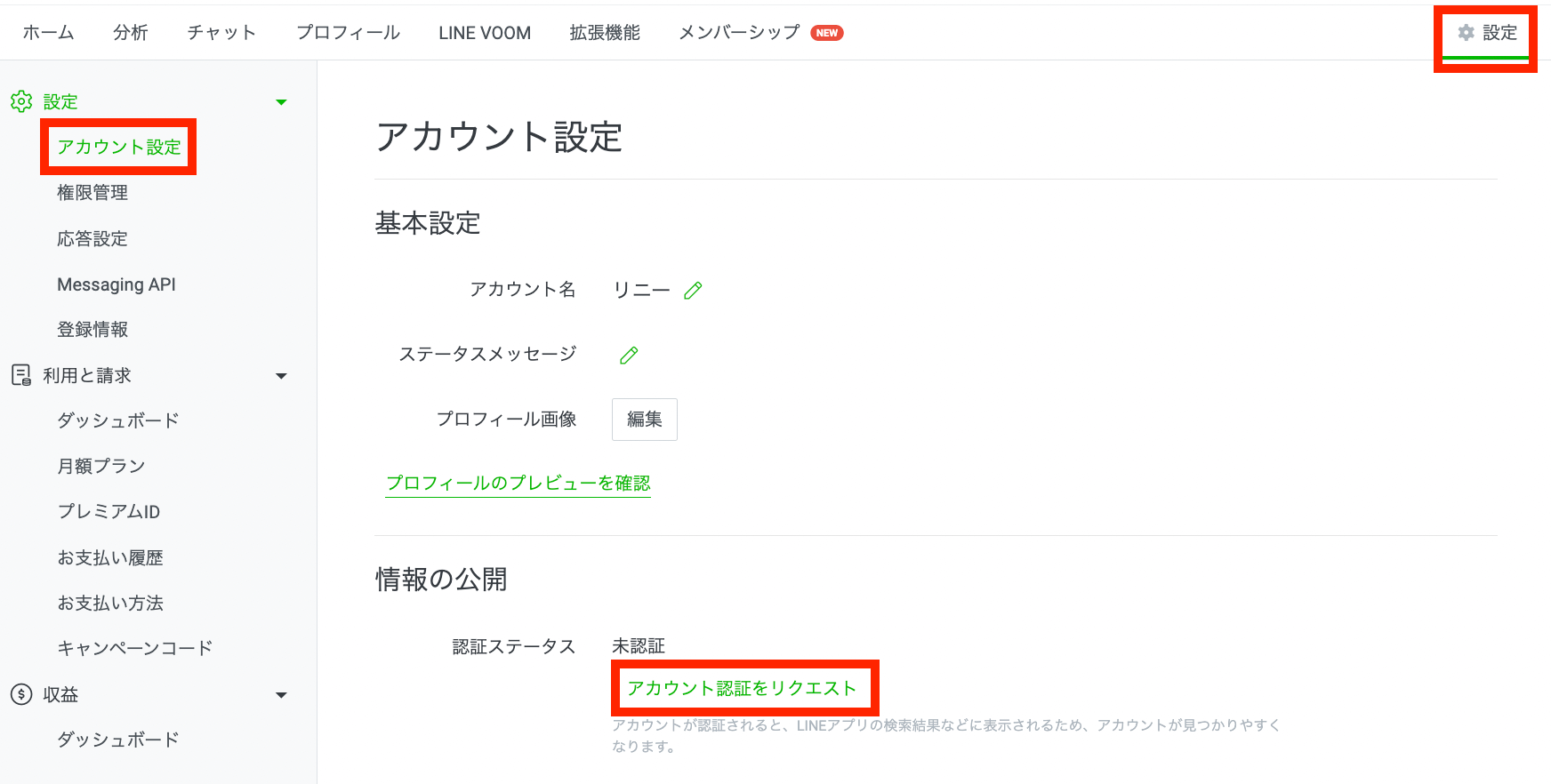Viewport: 1551px width, 784px height.
Task: Click the gear icon in top-right 設定
Action: tap(1466, 33)
